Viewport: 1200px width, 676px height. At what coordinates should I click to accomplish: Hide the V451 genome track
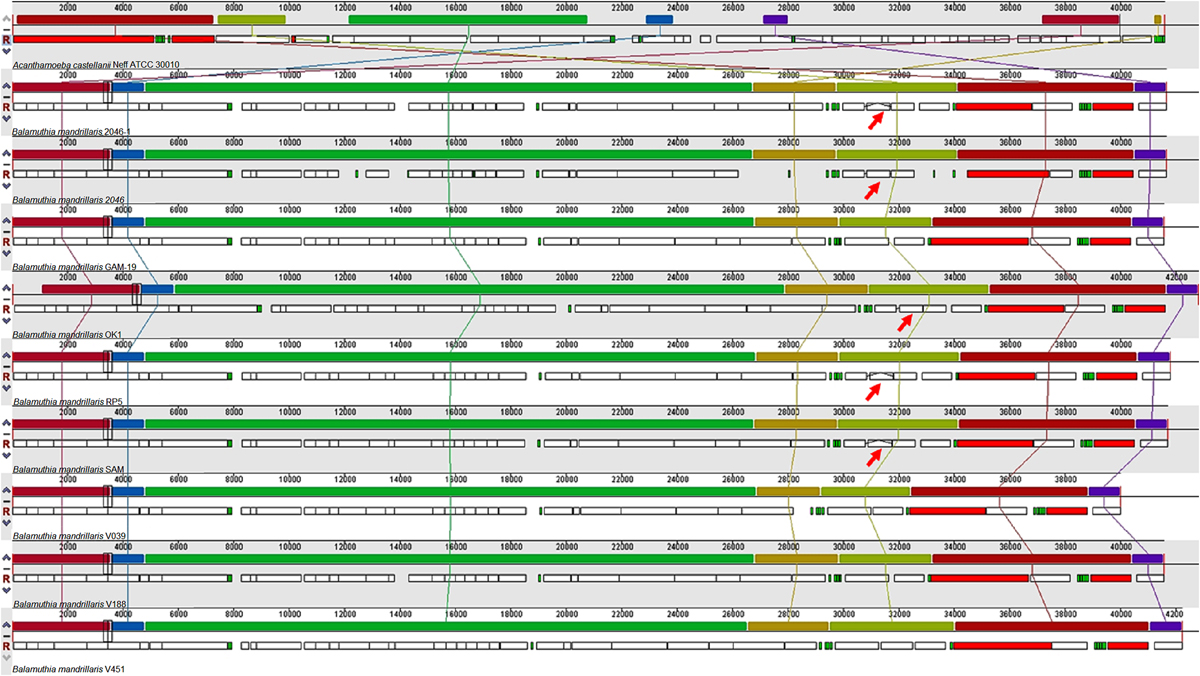pos(6,637)
